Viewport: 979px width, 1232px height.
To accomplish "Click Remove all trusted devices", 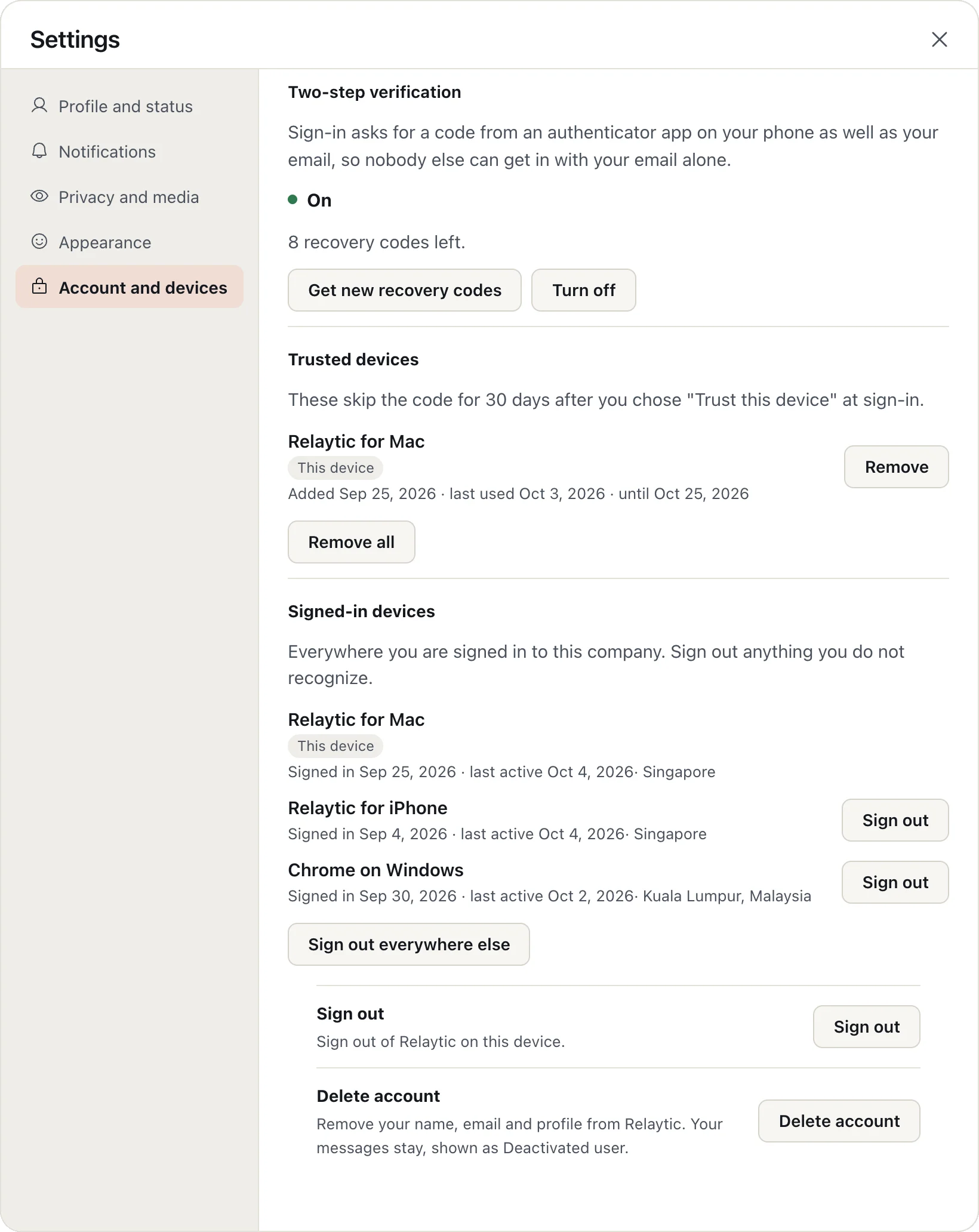I will click(352, 542).
